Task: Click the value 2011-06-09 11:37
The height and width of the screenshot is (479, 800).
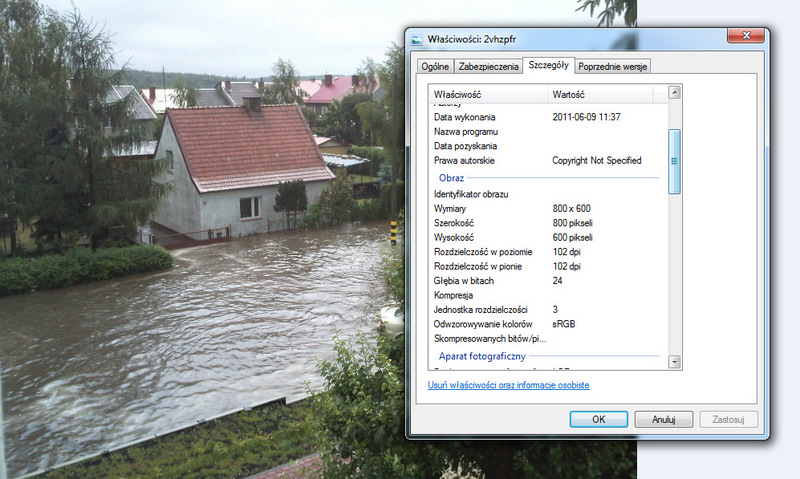Action: coord(586,117)
